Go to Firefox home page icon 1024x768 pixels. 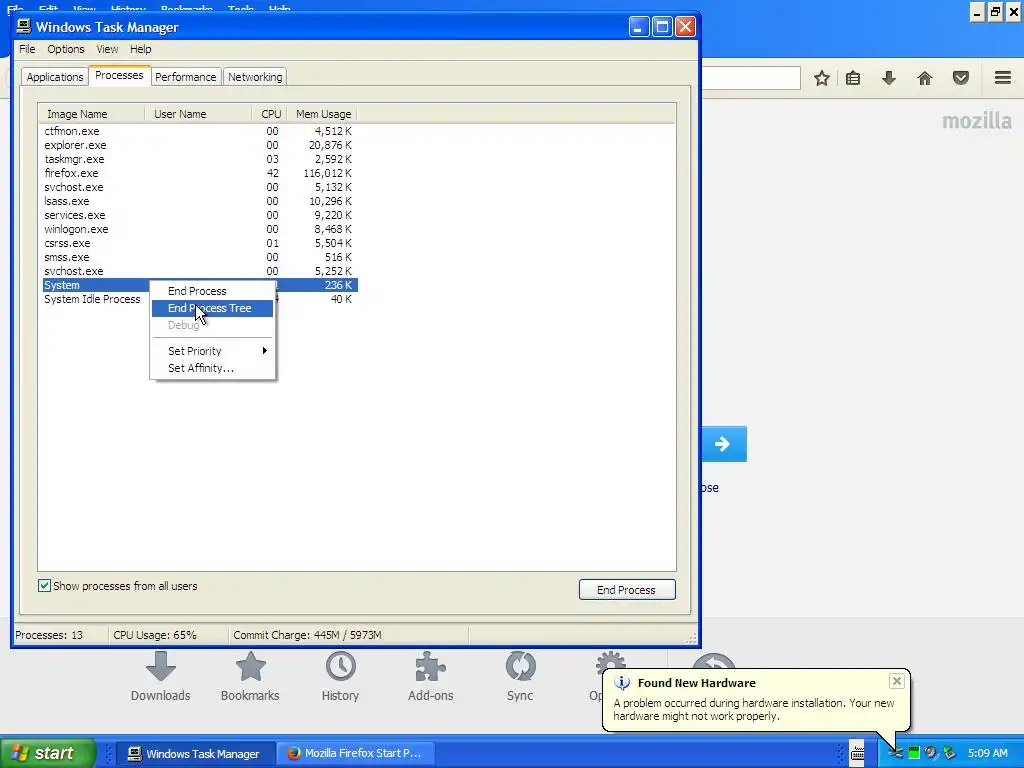[925, 78]
